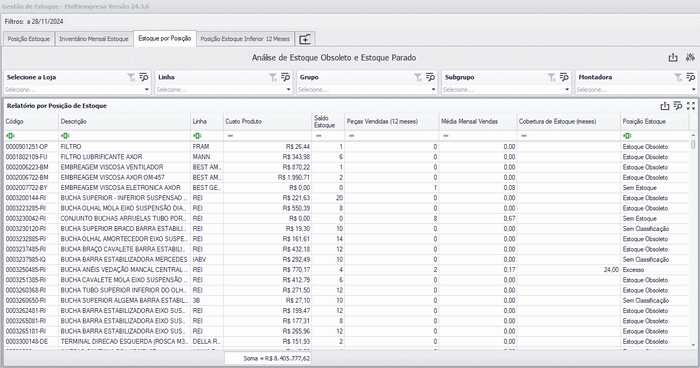Open search in Linha filter panel

coord(286,77)
